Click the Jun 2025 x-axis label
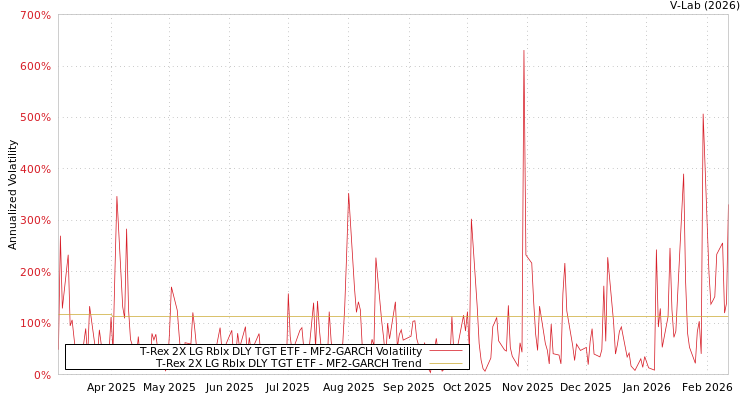Screen dimensions: 750x400 [x=230, y=388]
